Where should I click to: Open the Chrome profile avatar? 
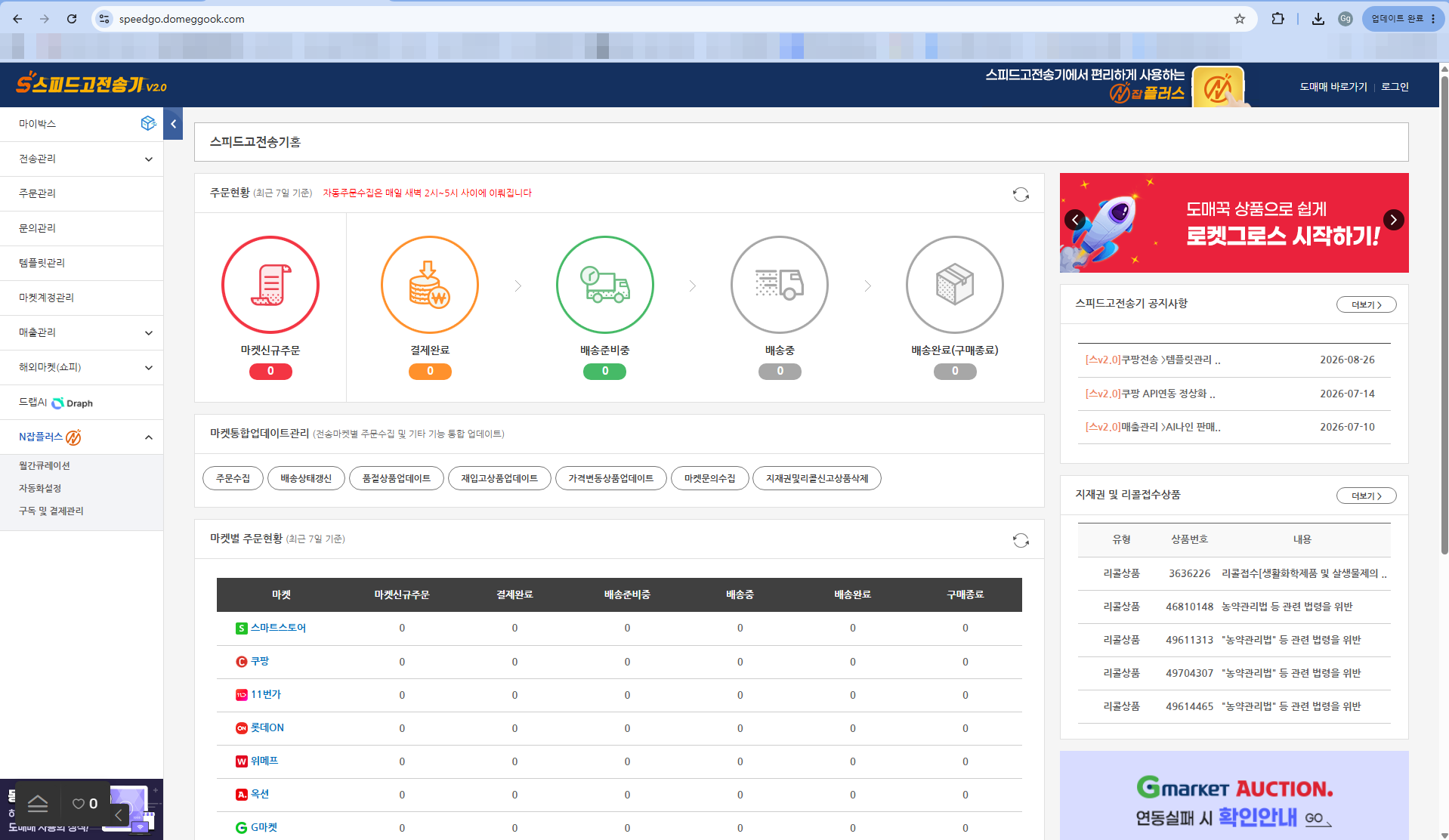[1345, 19]
